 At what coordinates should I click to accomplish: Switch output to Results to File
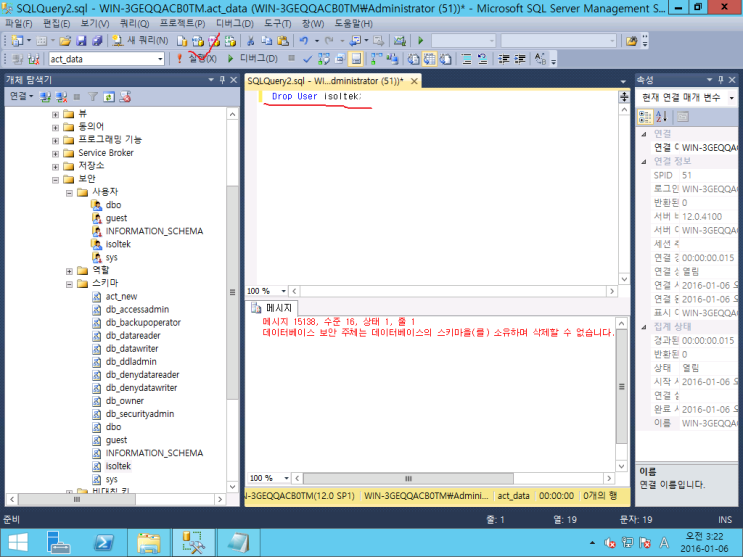coord(445,59)
